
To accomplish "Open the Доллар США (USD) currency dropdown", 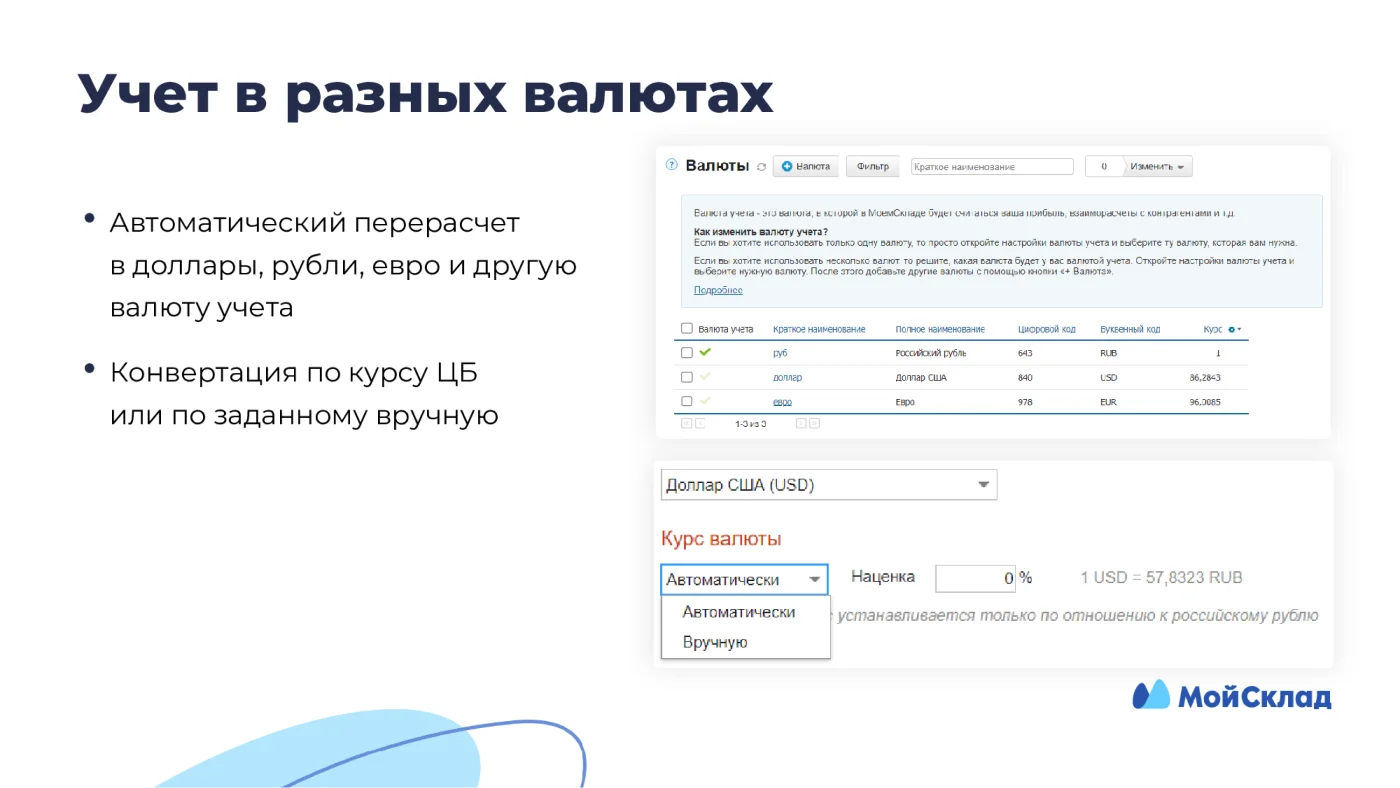I will pos(829,485).
